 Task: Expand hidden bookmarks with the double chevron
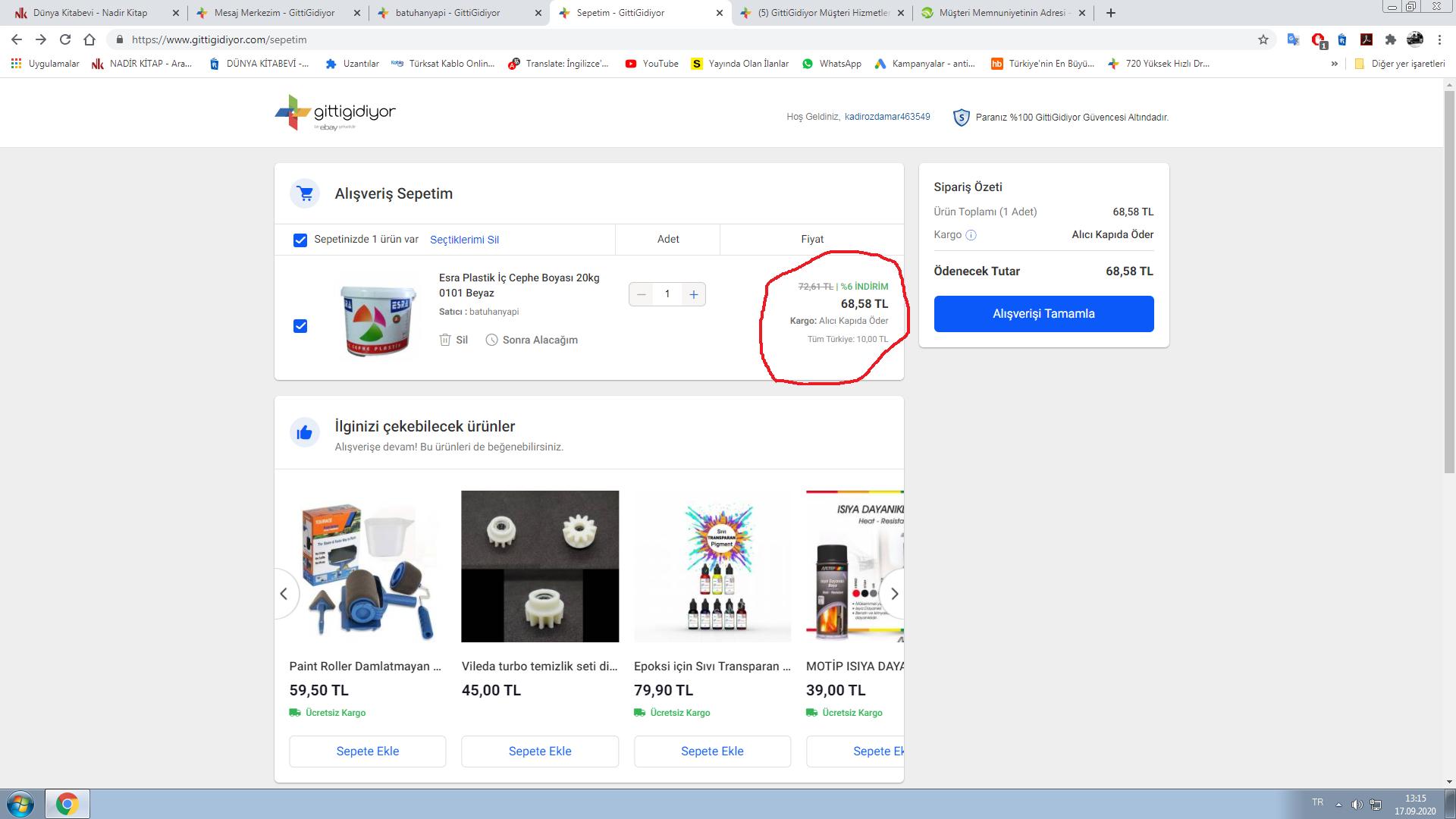pos(1335,64)
